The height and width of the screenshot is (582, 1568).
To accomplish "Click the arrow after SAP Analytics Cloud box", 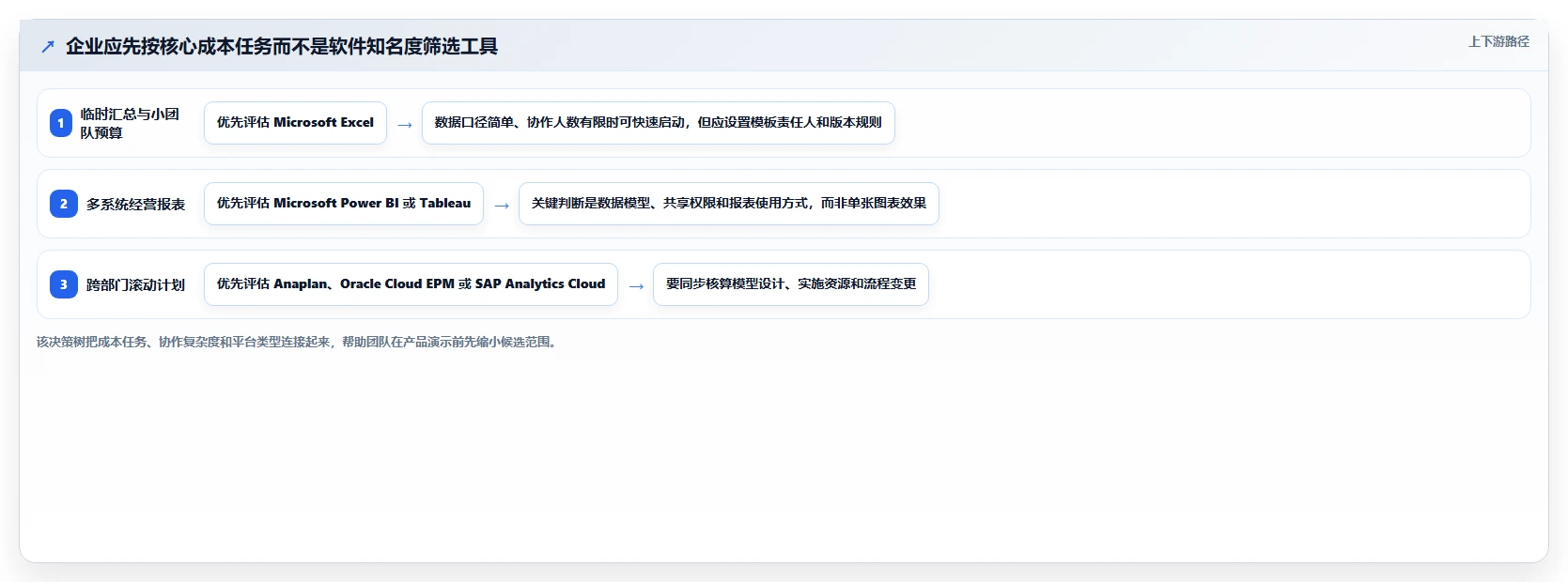I will coord(636,286).
